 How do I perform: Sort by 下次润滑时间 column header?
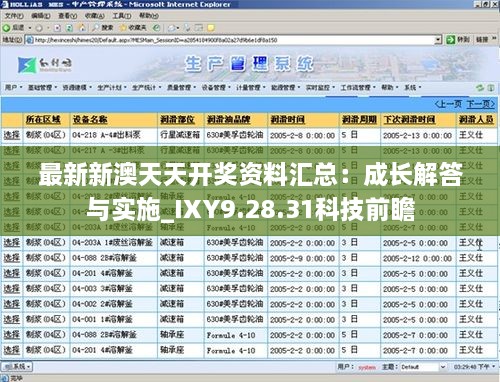click(409, 119)
